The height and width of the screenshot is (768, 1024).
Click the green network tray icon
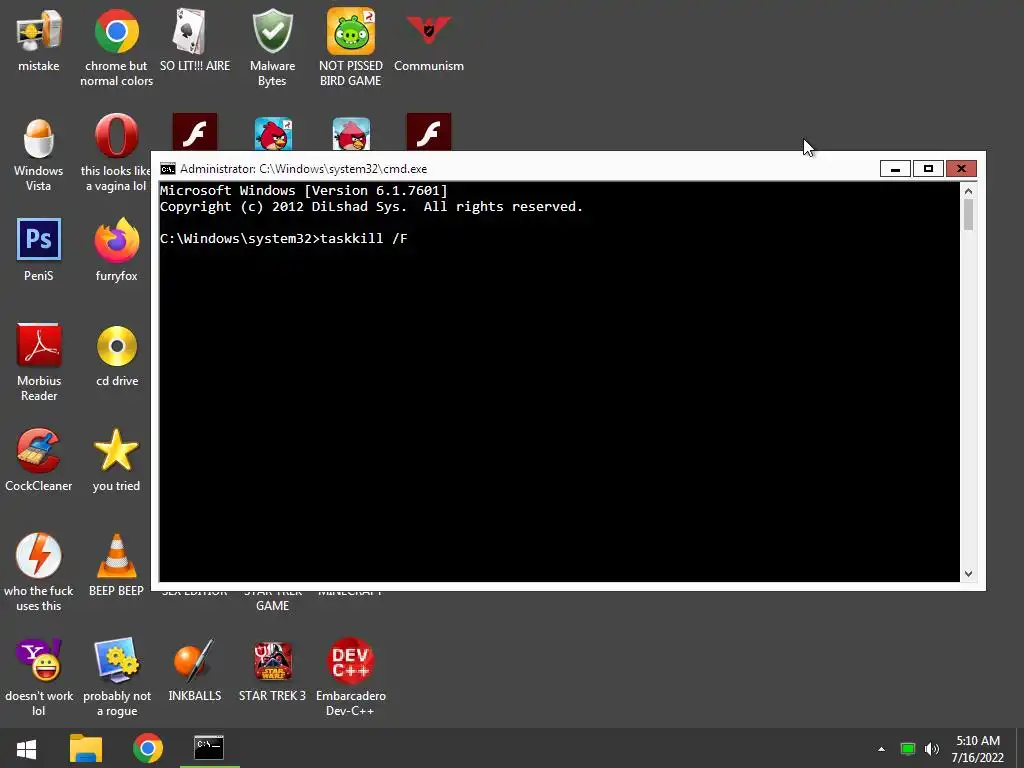tap(908, 749)
